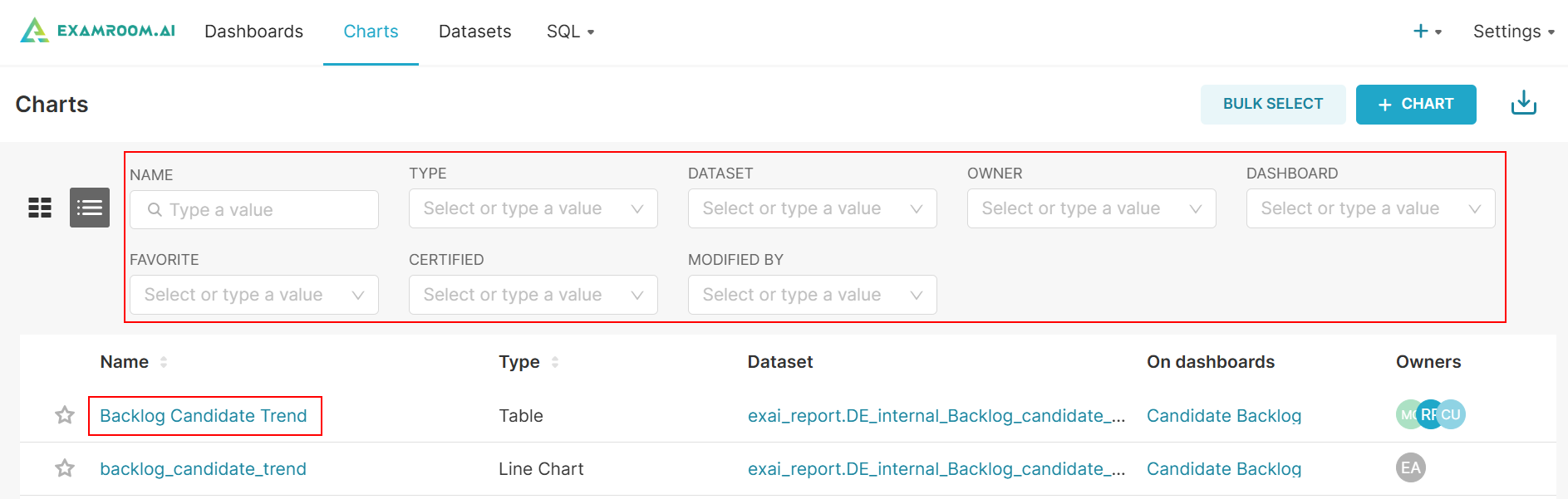This screenshot has width=1568, height=499.
Task: Click the BULK SELECT button
Action: coord(1272,104)
